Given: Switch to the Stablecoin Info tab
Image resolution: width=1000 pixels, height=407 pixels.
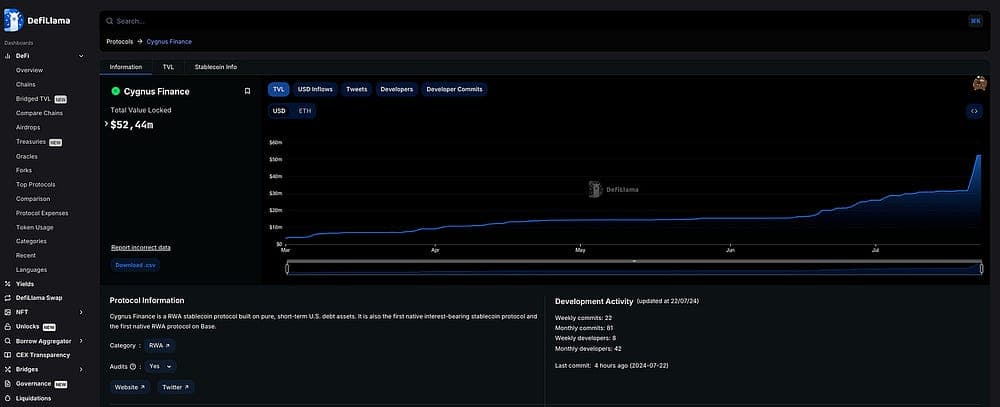Looking at the screenshot, I should (216, 67).
